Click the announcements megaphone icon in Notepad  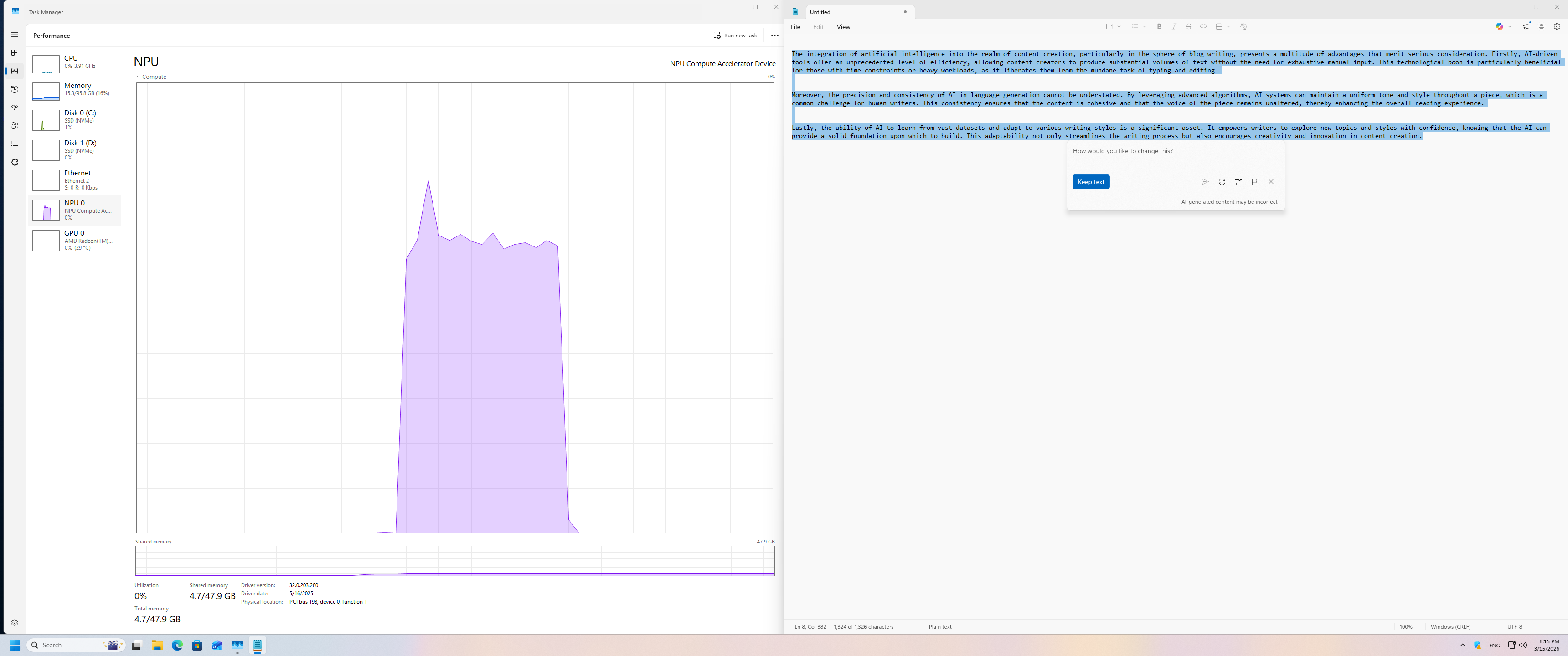[1526, 27]
